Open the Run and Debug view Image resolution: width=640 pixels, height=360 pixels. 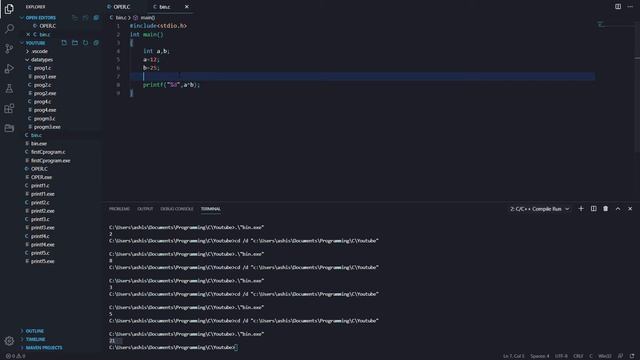point(9,69)
